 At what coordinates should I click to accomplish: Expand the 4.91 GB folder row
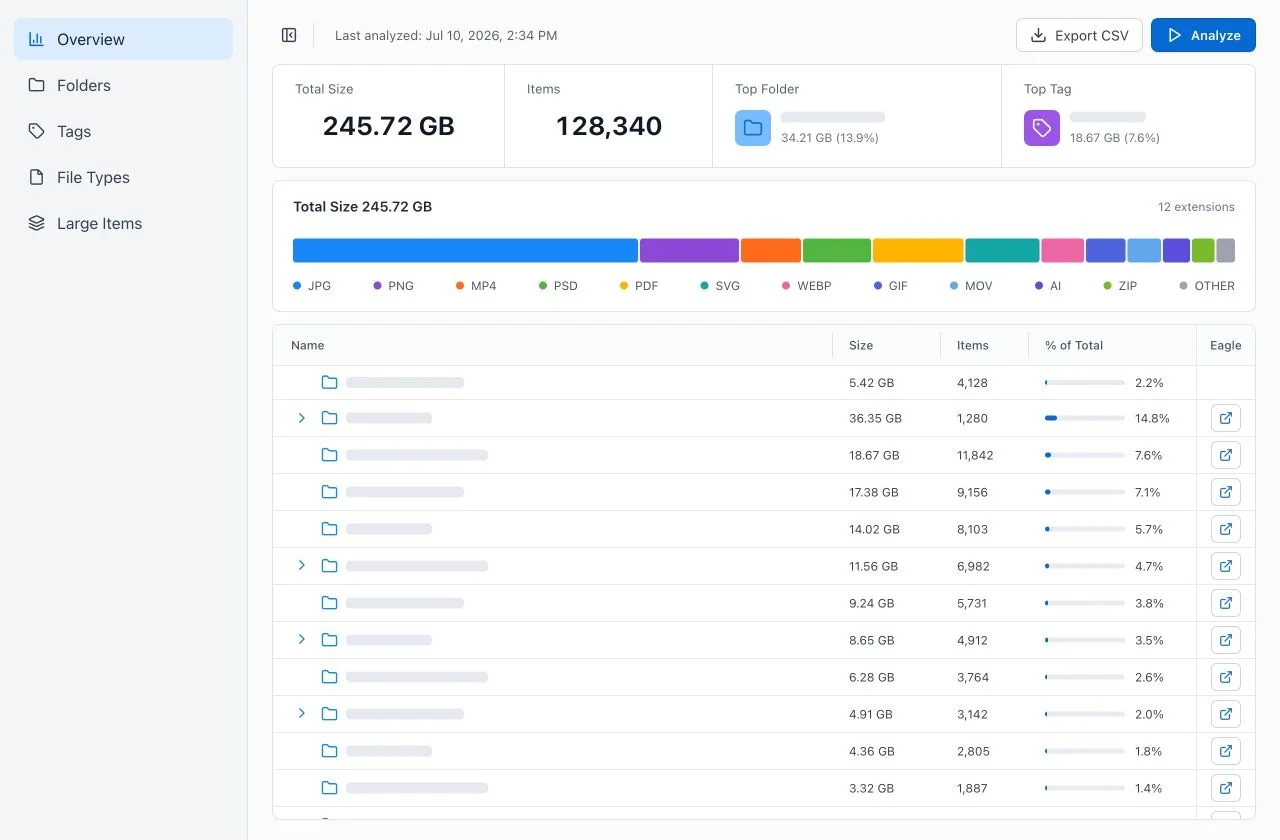tap(302, 714)
